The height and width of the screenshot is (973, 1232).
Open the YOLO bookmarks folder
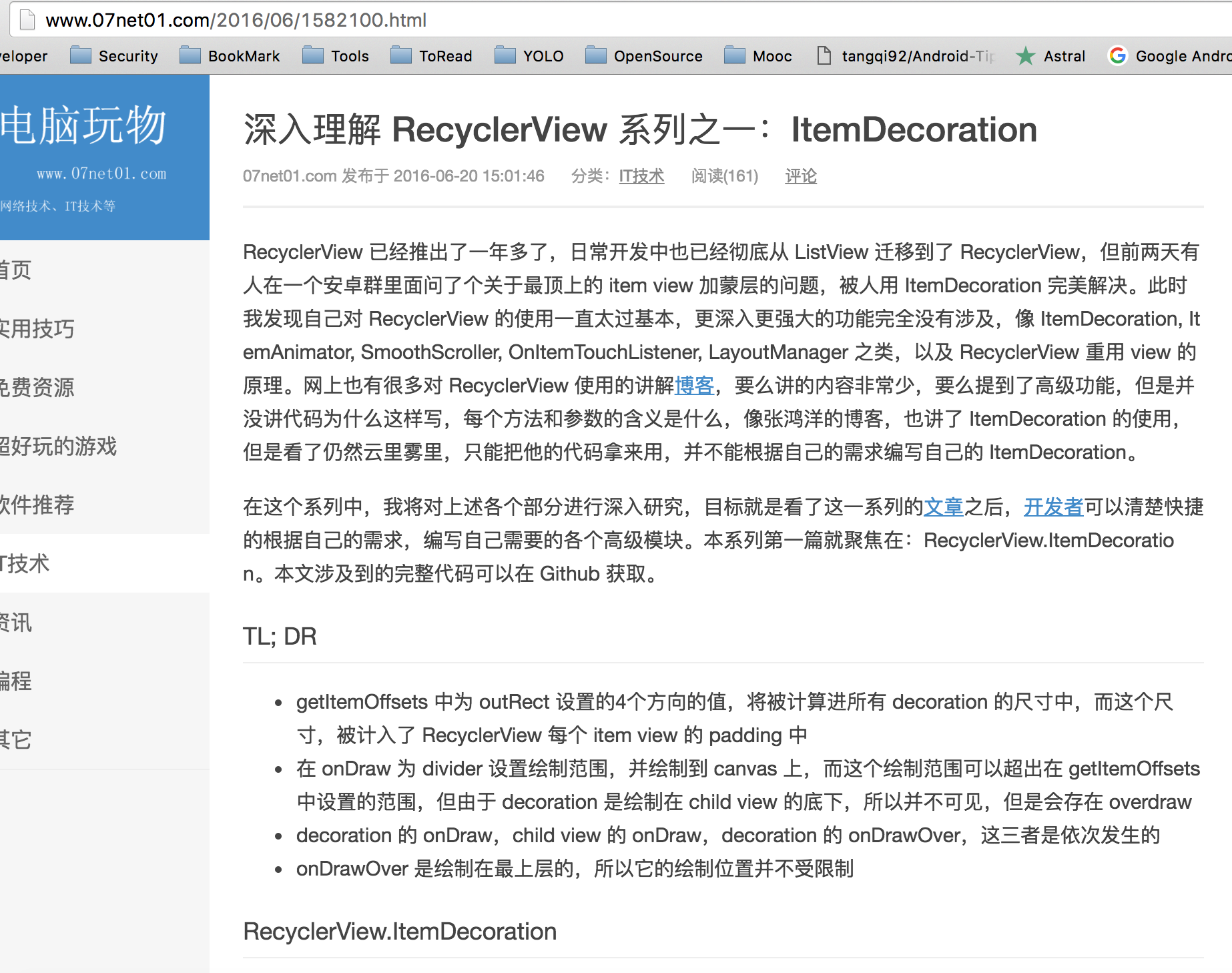tap(529, 56)
